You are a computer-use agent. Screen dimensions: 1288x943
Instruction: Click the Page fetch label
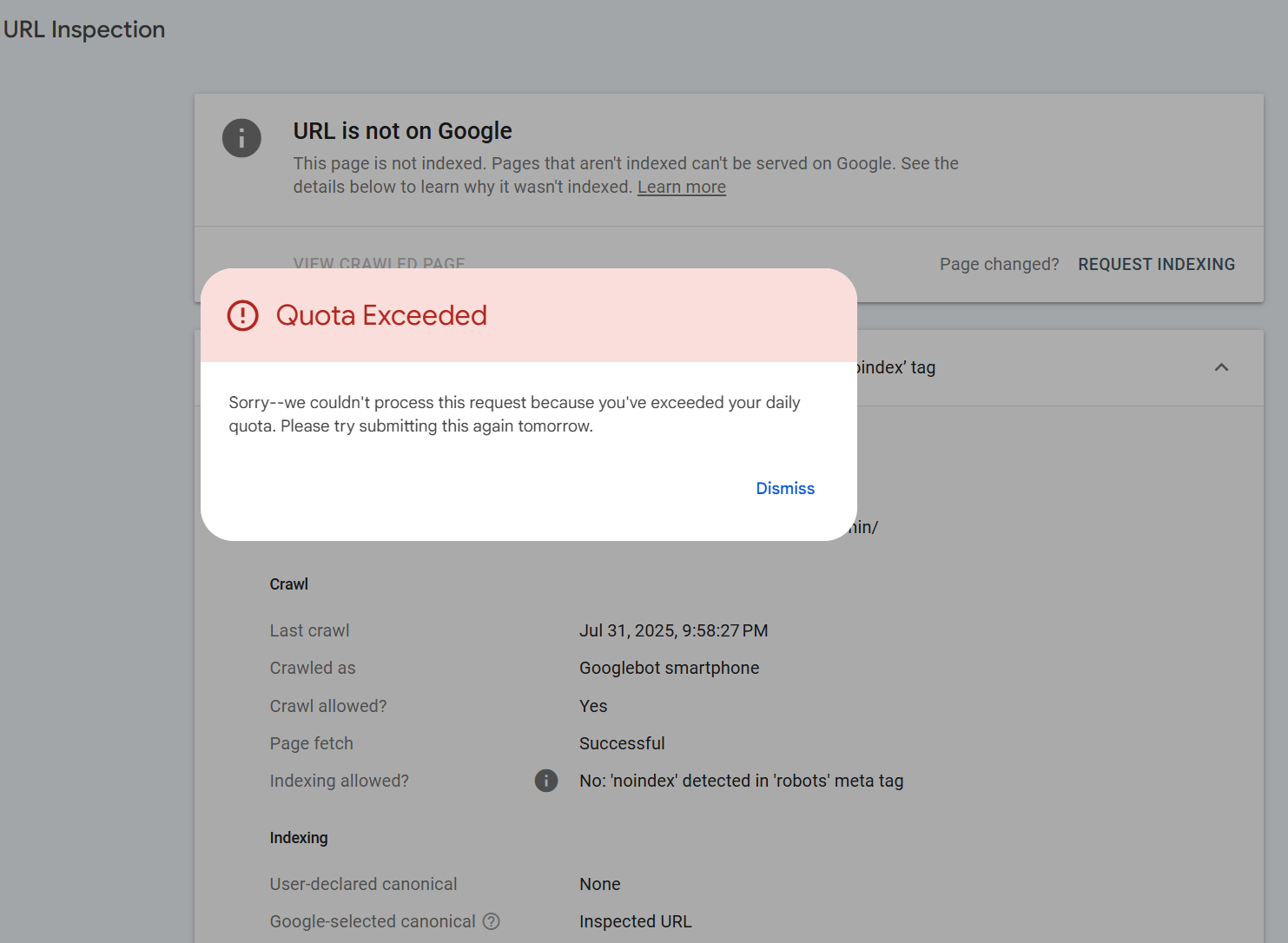pyautogui.click(x=312, y=743)
